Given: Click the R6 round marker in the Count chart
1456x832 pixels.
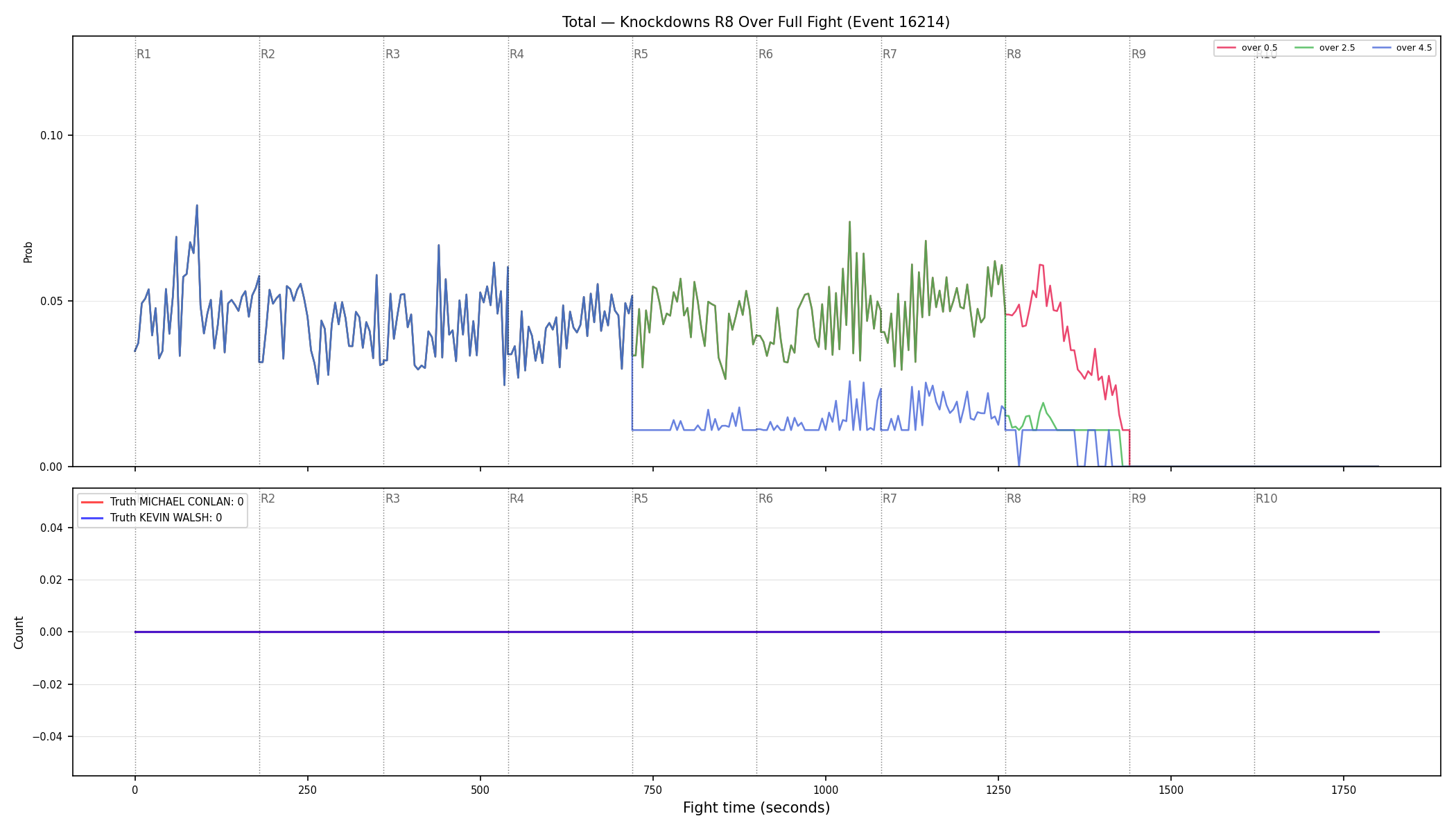Looking at the screenshot, I should [x=765, y=499].
